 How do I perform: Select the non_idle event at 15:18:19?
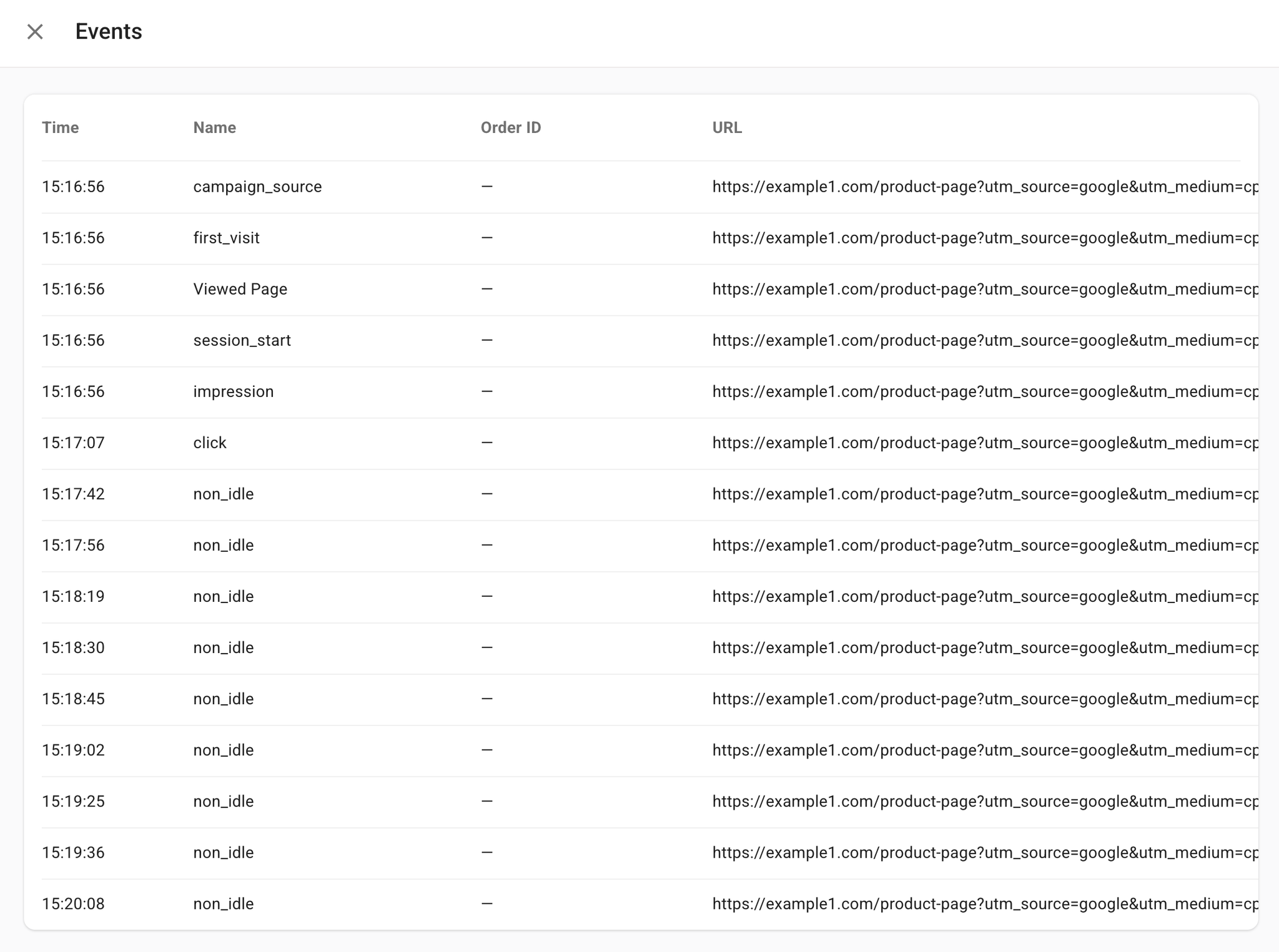pyautogui.click(x=223, y=596)
